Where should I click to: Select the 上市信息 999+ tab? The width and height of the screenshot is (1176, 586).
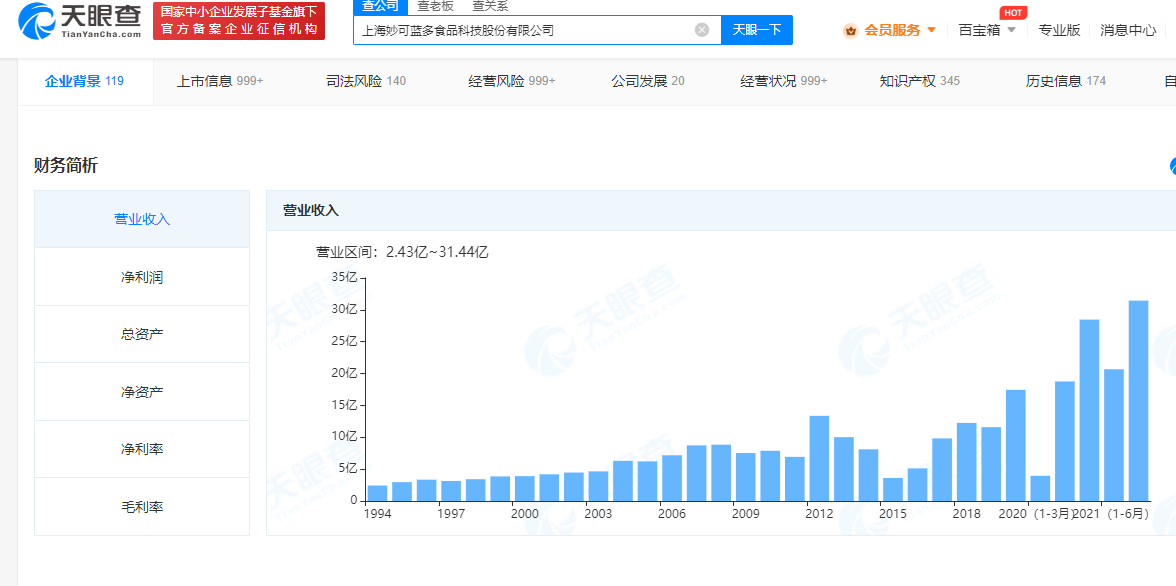point(220,81)
